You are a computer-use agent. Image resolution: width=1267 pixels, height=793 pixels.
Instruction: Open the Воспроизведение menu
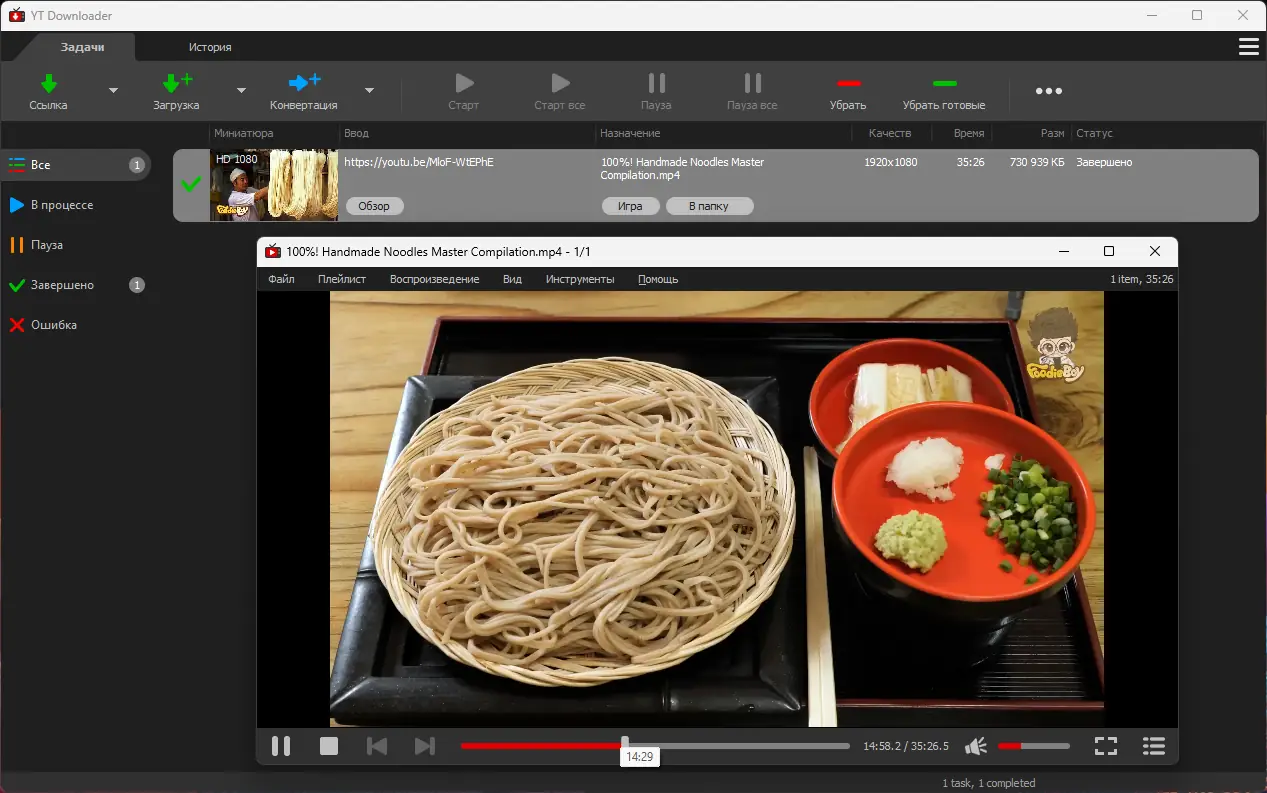(434, 279)
